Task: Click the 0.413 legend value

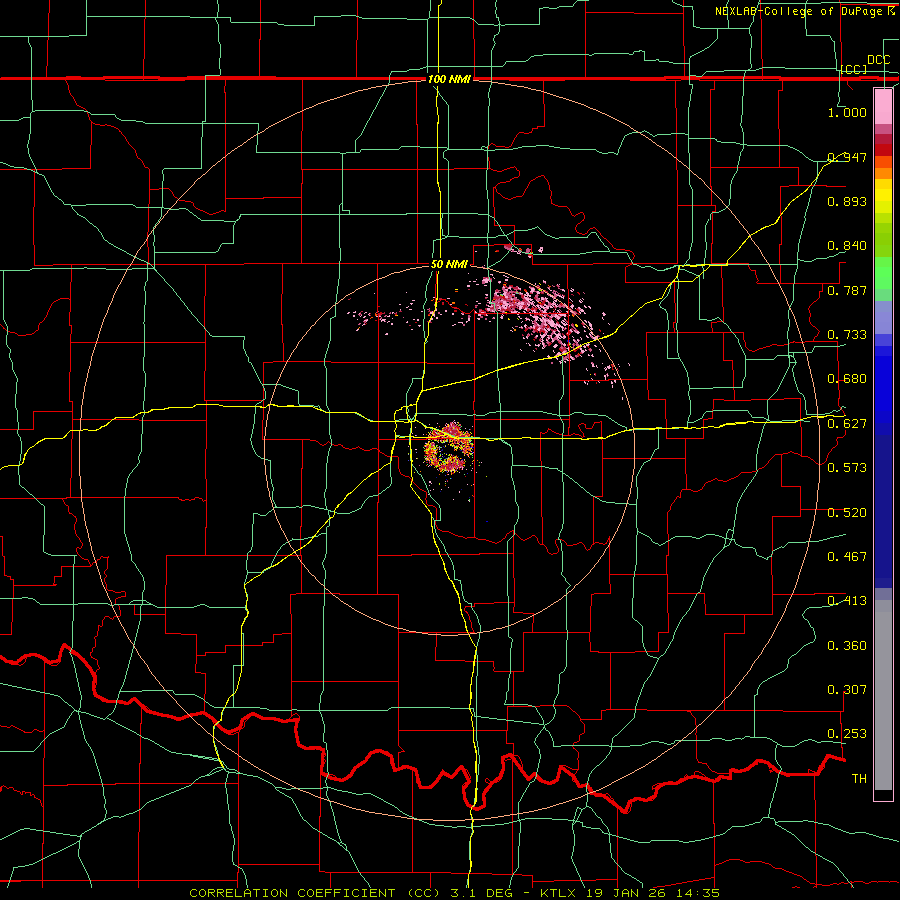Action: point(847,601)
